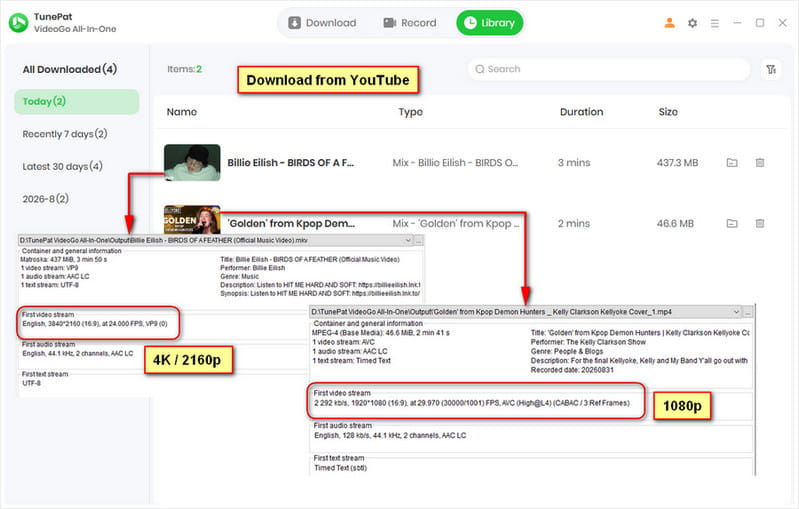Delete the 'Golden' from Kpop download

point(760,224)
